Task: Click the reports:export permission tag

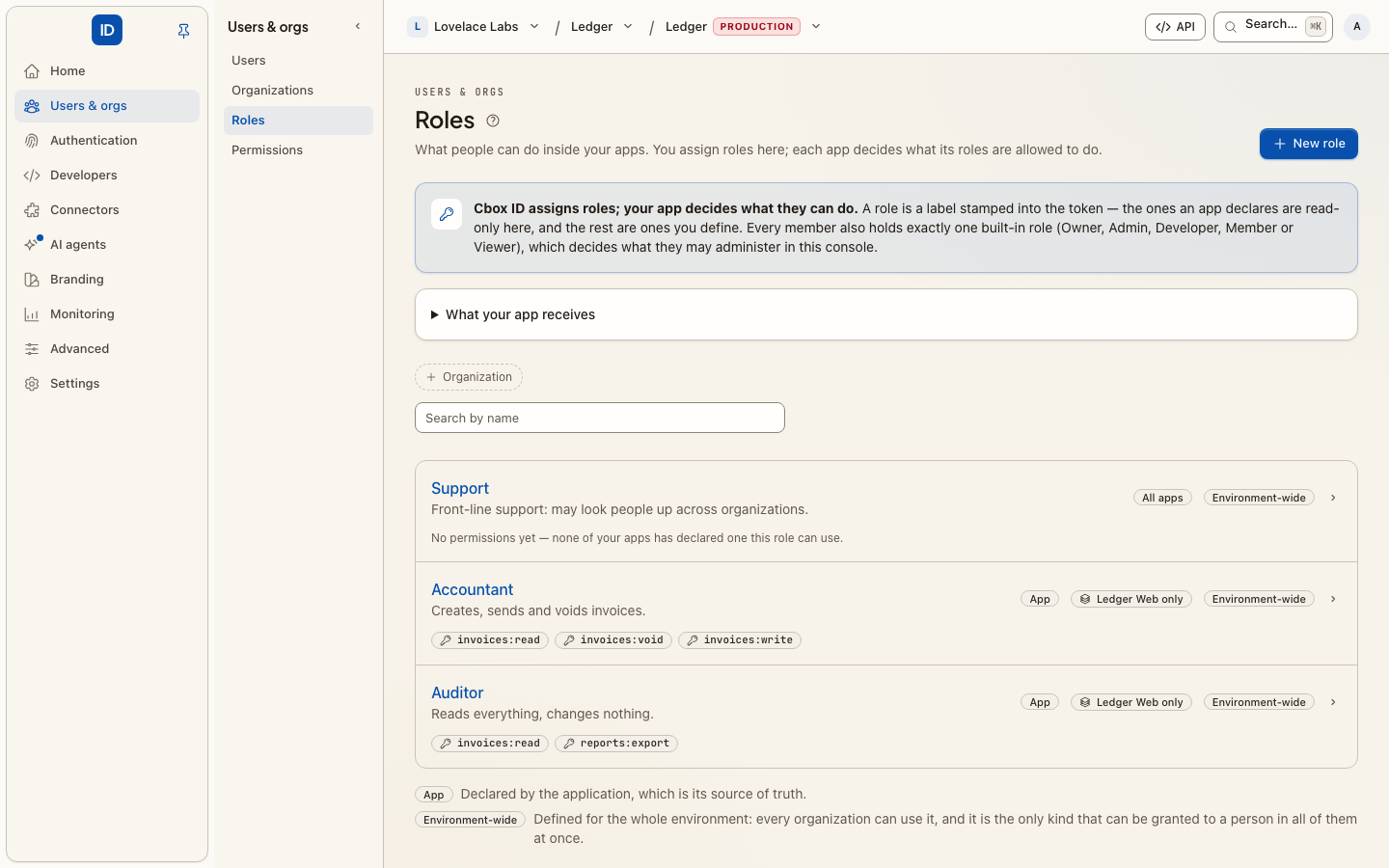Action: 616,744
